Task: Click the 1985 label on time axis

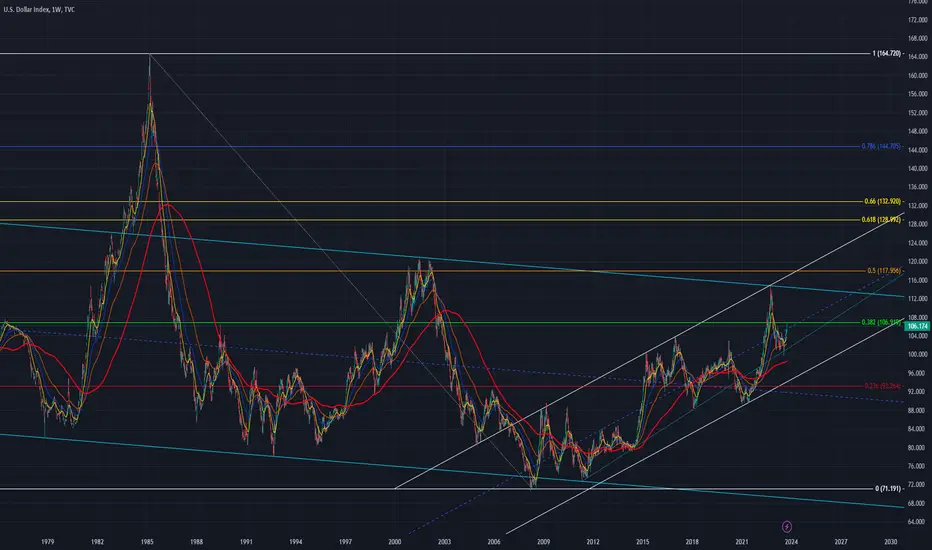Action: [147, 542]
